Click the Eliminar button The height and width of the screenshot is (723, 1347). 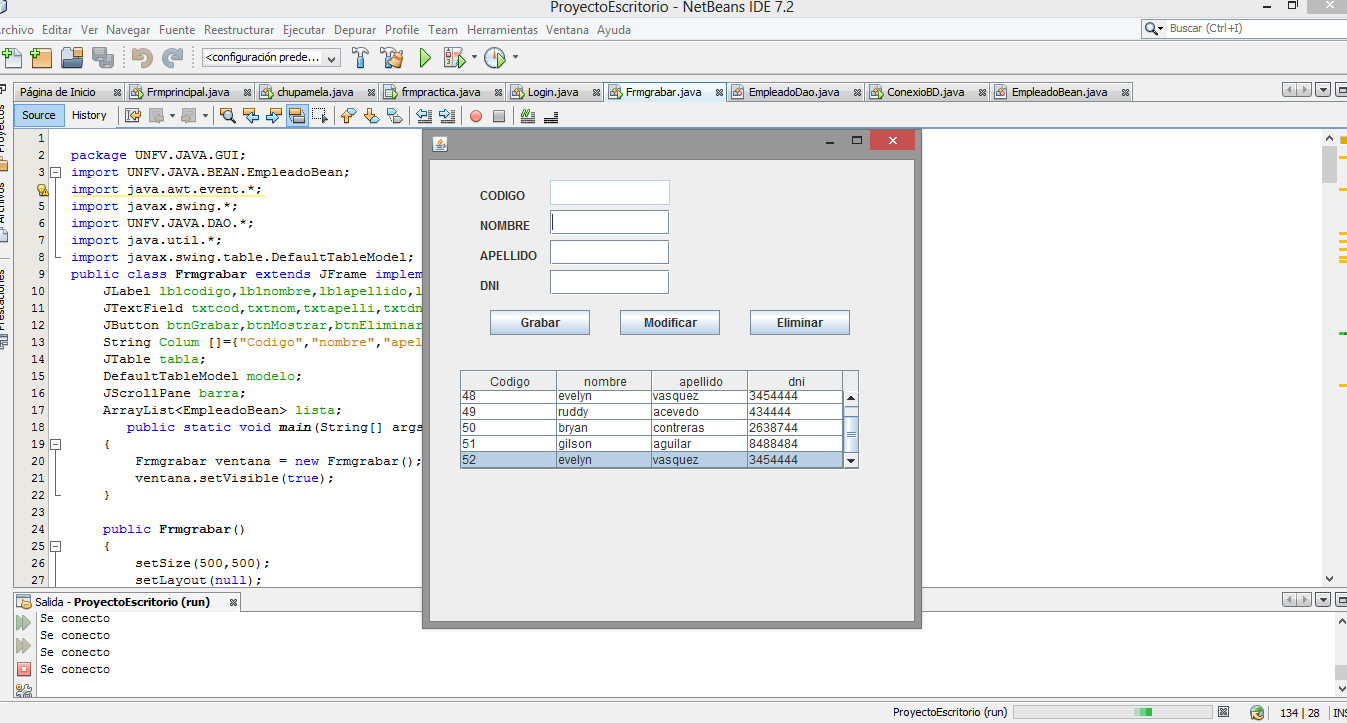pos(800,322)
